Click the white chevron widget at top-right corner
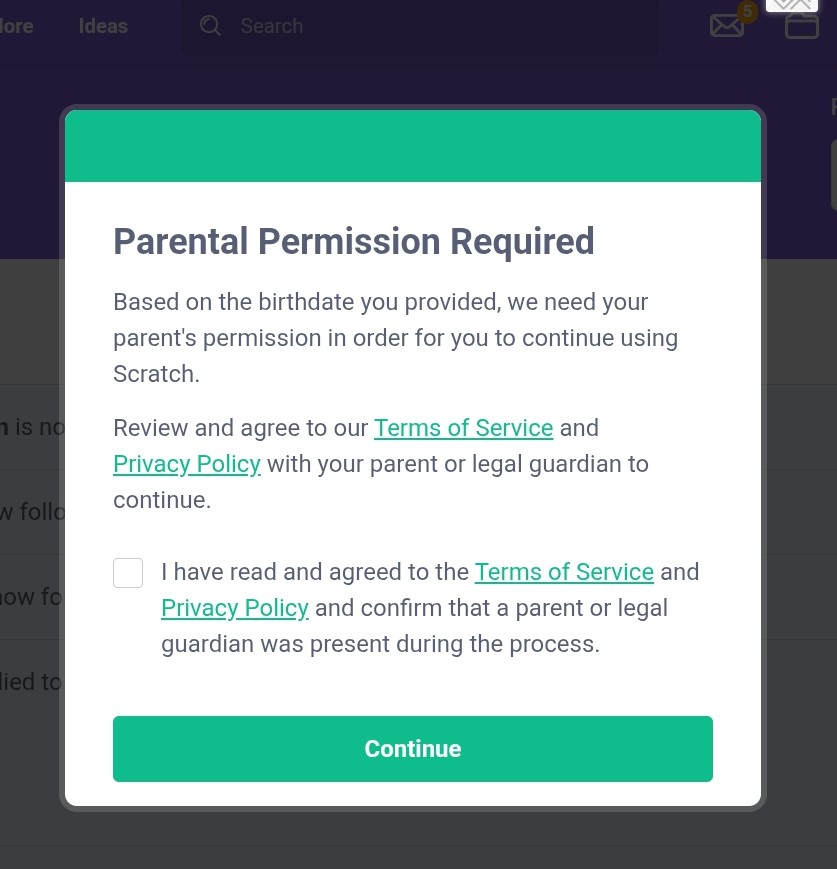The width and height of the screenshot is (837, 869). [x=791, y=5]
